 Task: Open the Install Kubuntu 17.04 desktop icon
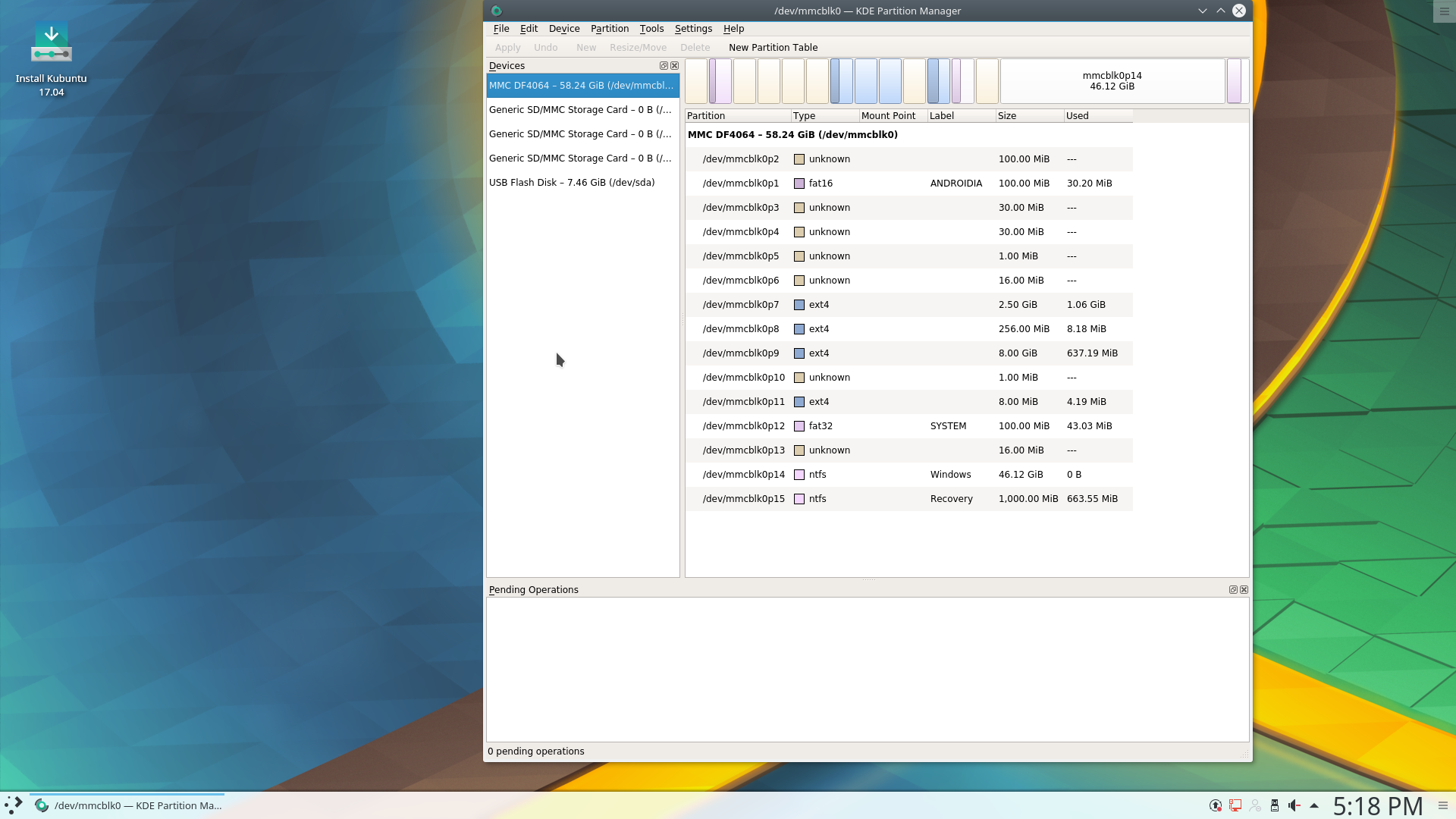click(x=51, y=59)
